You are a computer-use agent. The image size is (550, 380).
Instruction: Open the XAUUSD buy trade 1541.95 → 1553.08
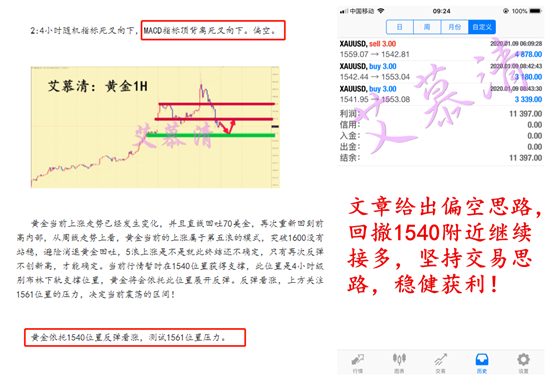tap(441, 94)
